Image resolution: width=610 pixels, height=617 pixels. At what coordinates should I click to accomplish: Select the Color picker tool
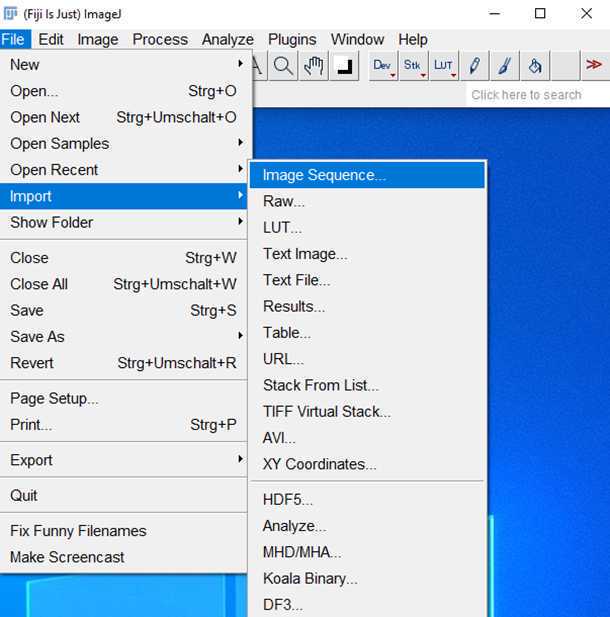click(344, 66)
